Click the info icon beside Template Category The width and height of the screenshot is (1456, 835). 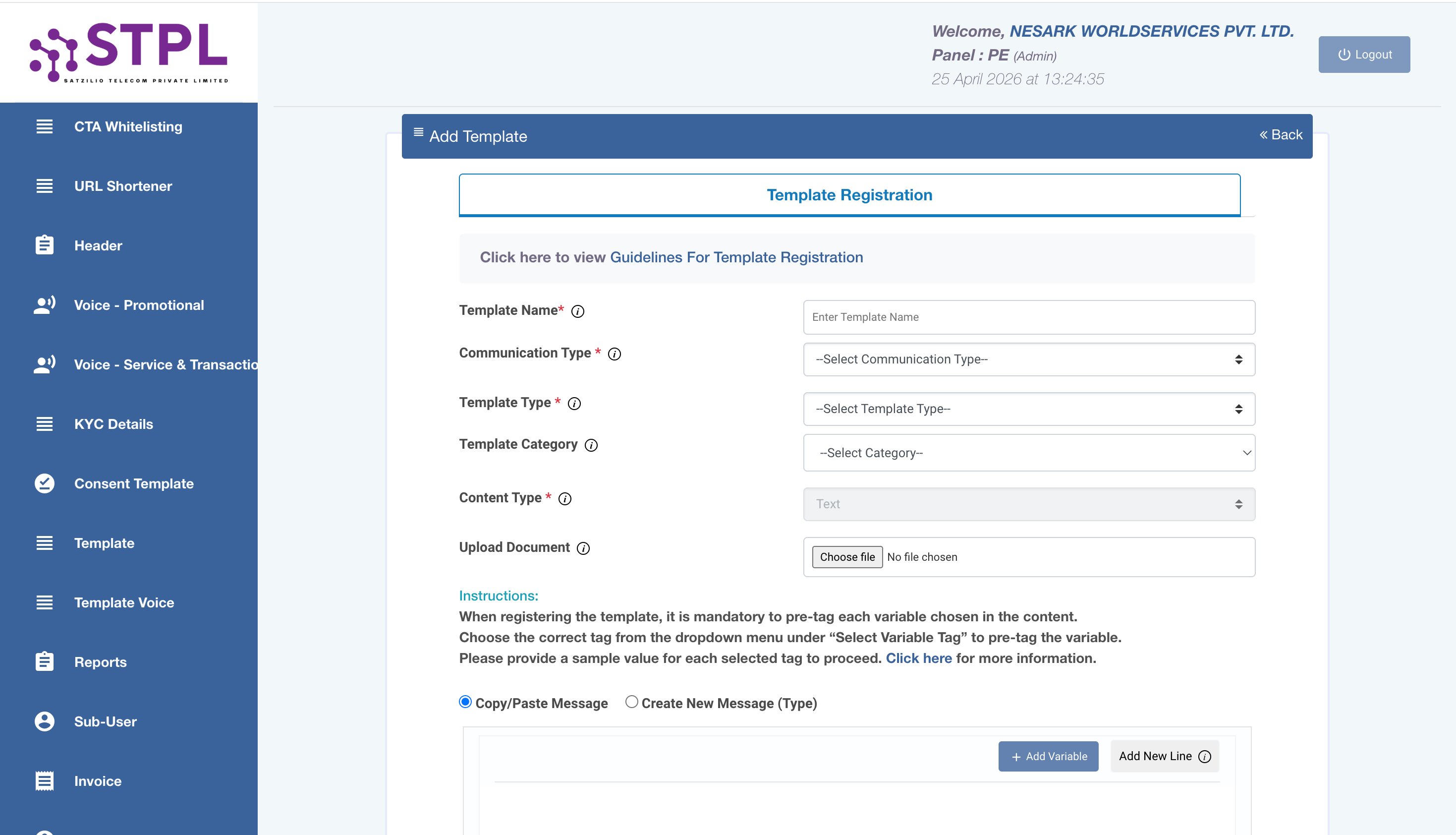click(x=591, y=445)
